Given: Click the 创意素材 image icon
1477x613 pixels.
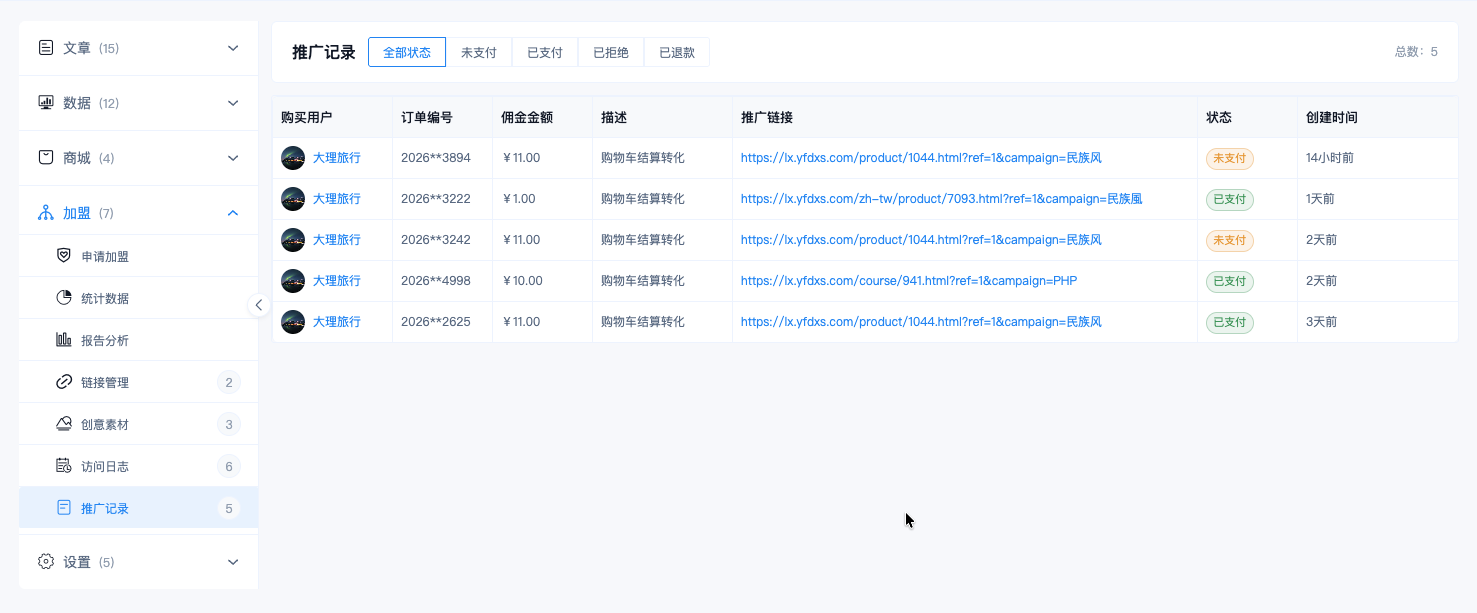Looking at the screenshot, I should (x=64, y=424).
